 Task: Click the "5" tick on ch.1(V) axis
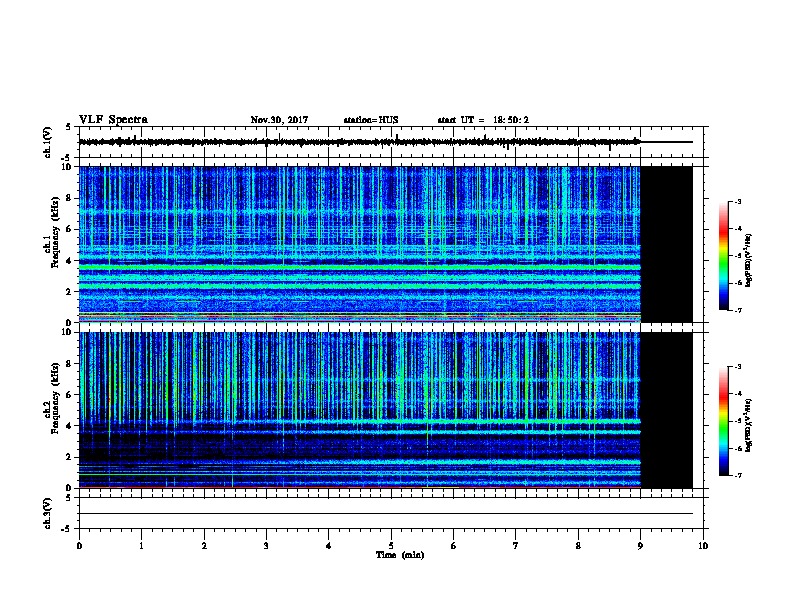69,127
